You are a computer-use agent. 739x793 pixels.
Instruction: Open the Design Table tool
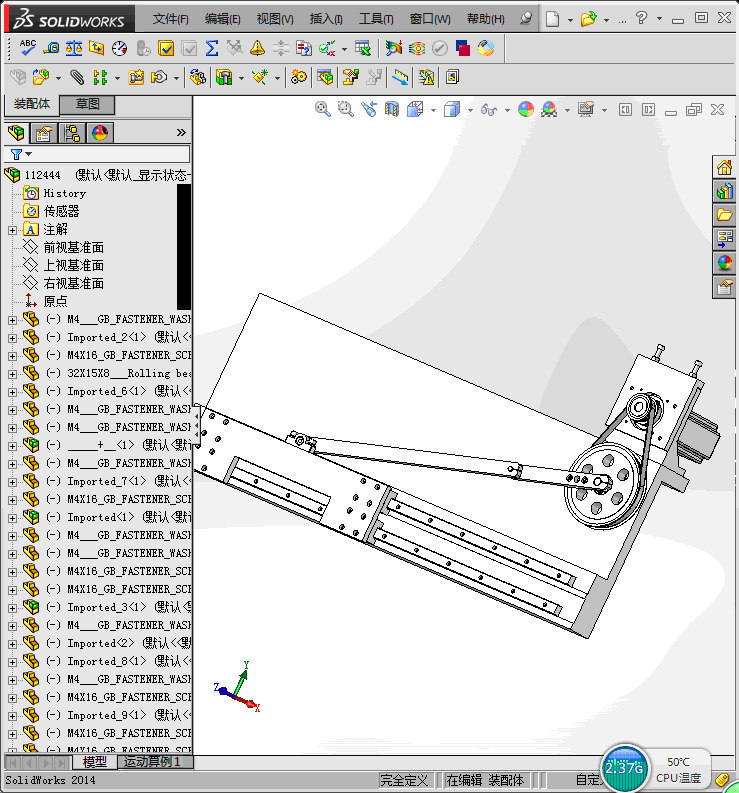(363, 48)
